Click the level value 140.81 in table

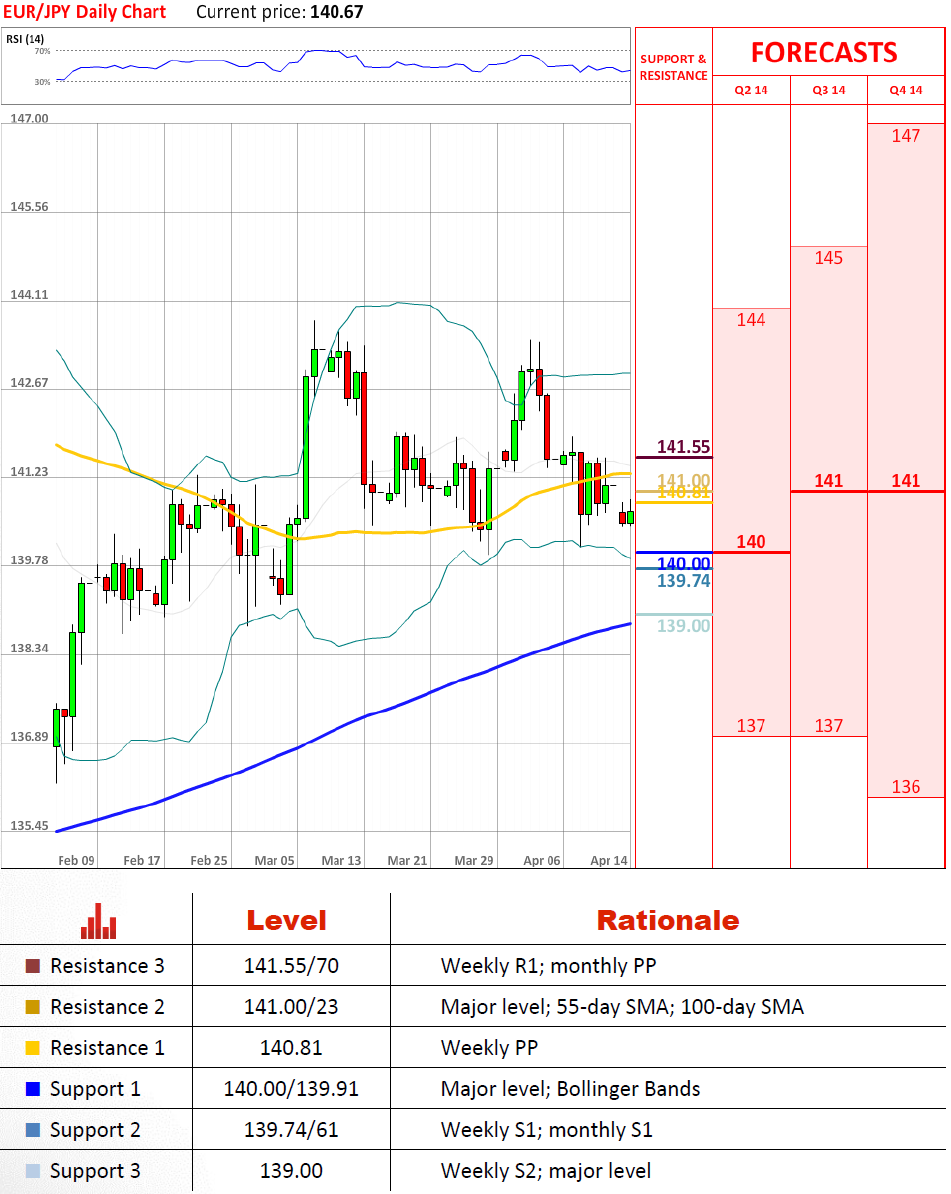coord(291,1048)
